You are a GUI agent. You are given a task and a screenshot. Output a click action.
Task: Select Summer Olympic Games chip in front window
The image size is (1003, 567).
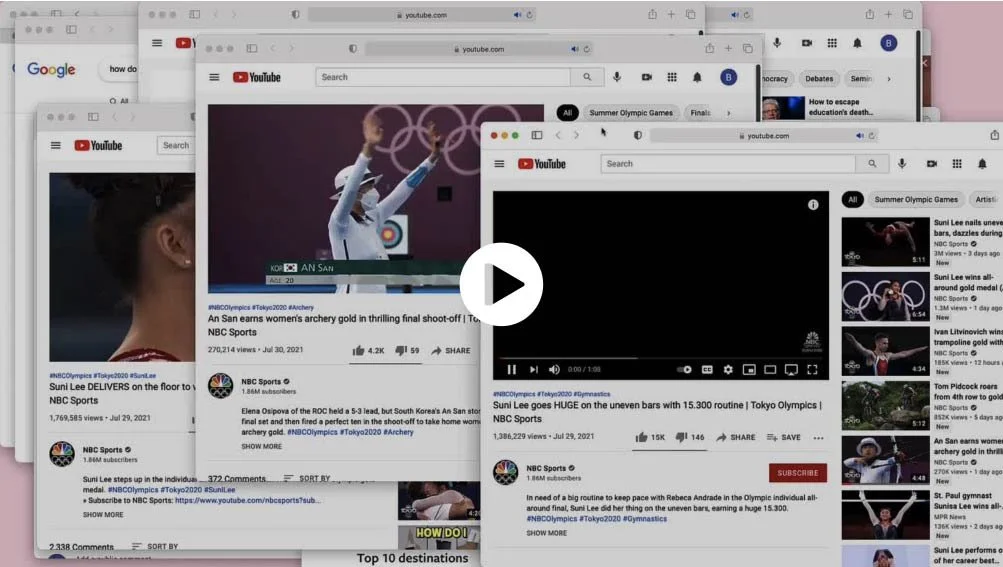916,200
